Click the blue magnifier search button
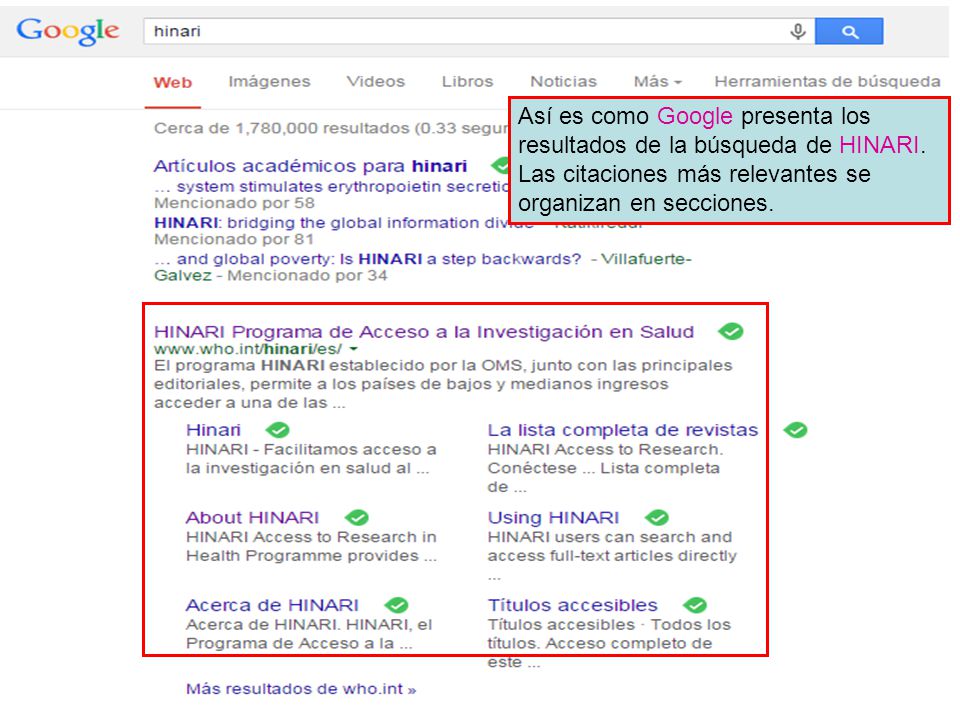This screenshot has width=960, height=720. [849, 31]
